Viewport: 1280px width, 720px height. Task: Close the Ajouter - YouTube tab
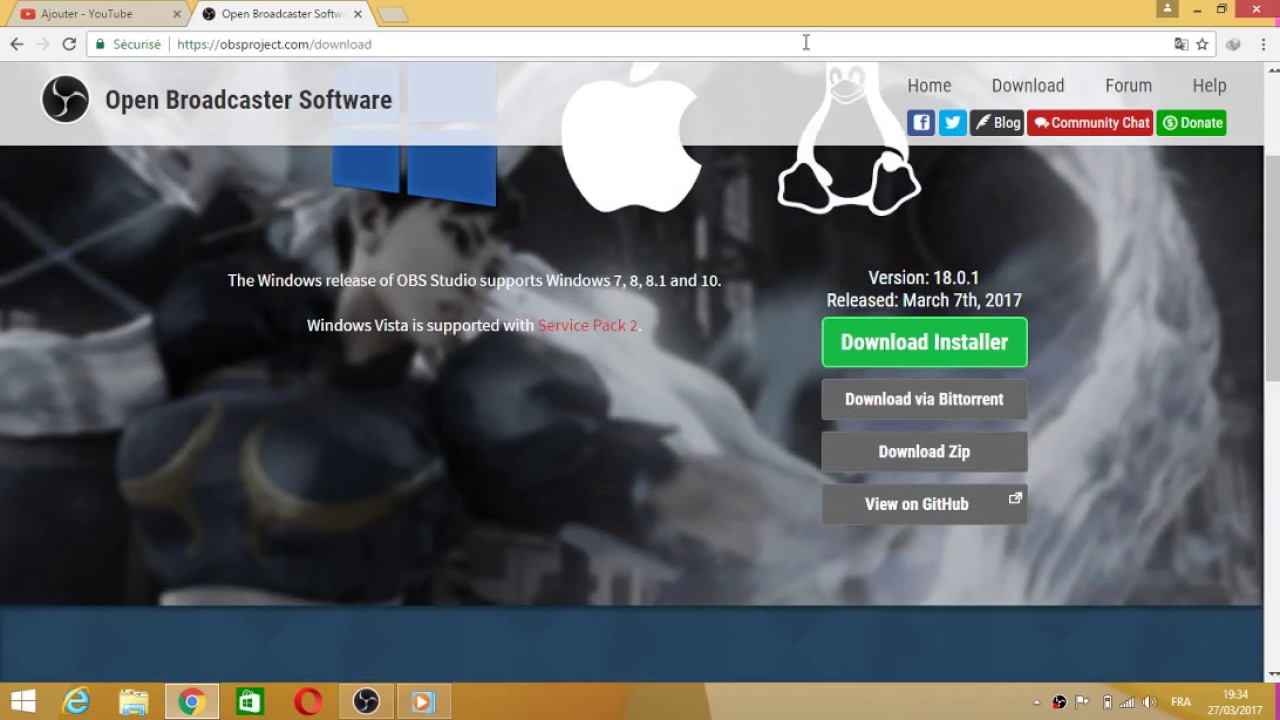click(177, 14)
